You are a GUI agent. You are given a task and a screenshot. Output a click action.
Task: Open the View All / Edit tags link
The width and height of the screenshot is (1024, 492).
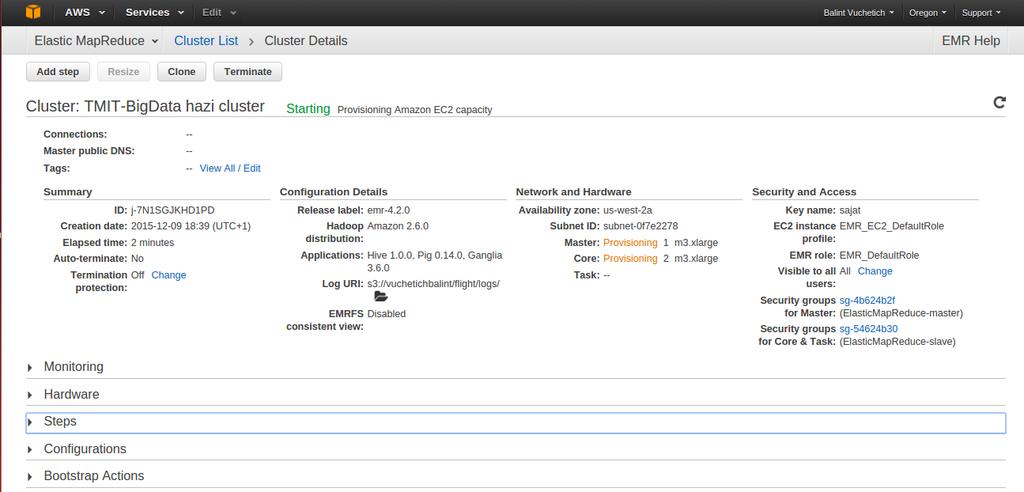[x=230, y=168]
